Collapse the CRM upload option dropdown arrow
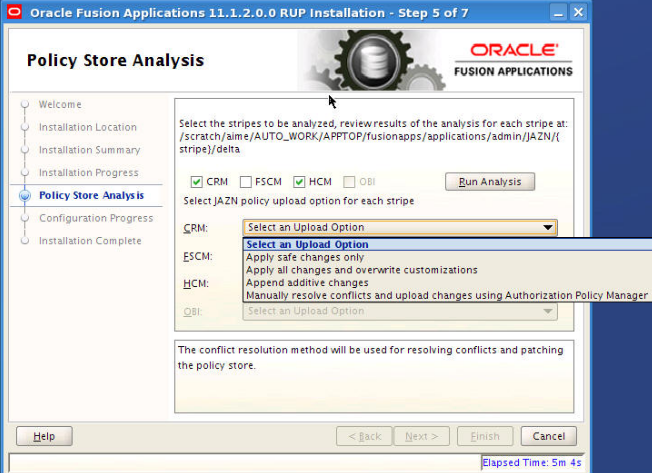Image resolution: width=652 pixels, height=473 pixels. point(548,227)
